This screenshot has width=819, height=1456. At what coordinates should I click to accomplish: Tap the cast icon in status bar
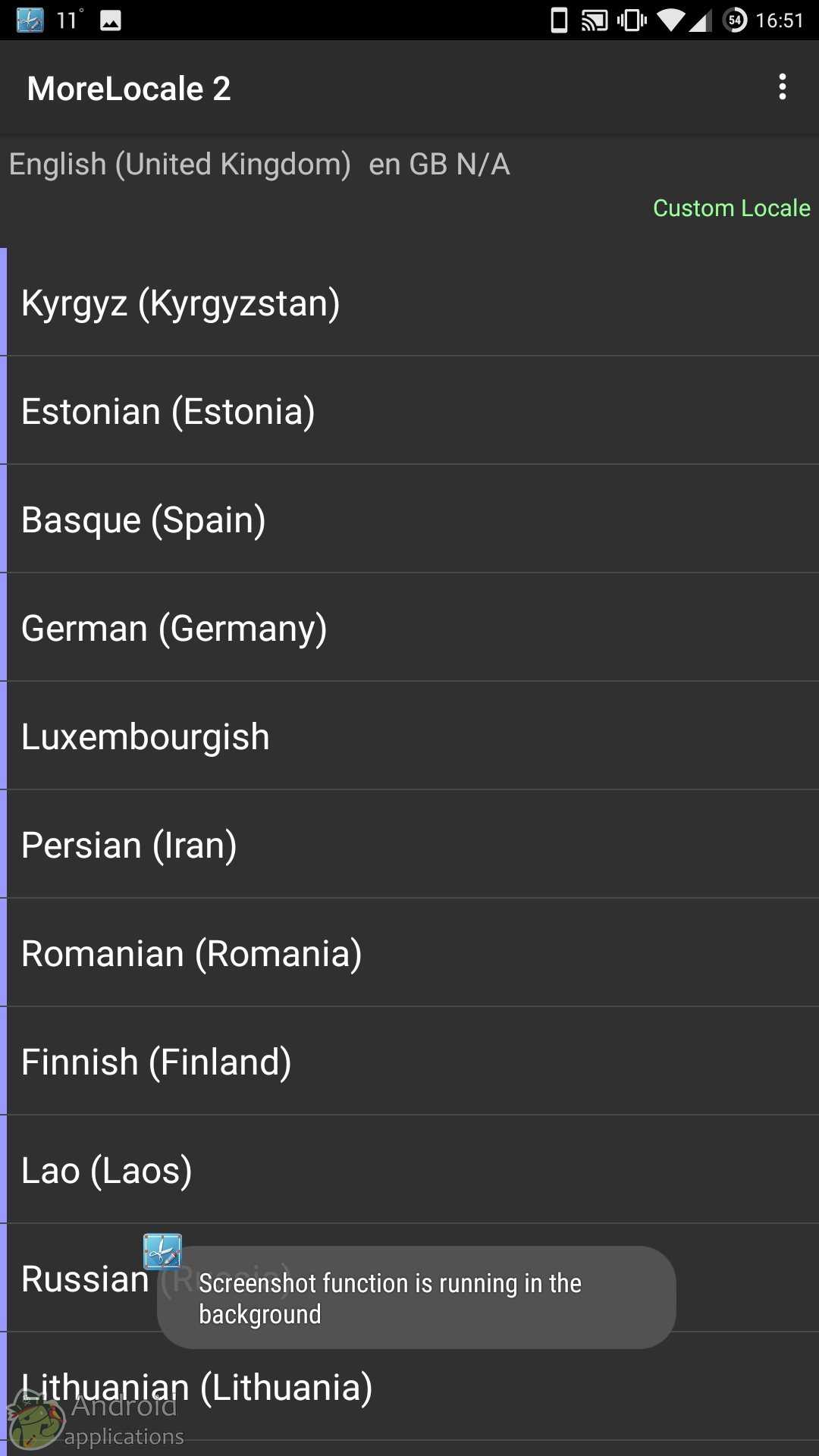(595, 20)
